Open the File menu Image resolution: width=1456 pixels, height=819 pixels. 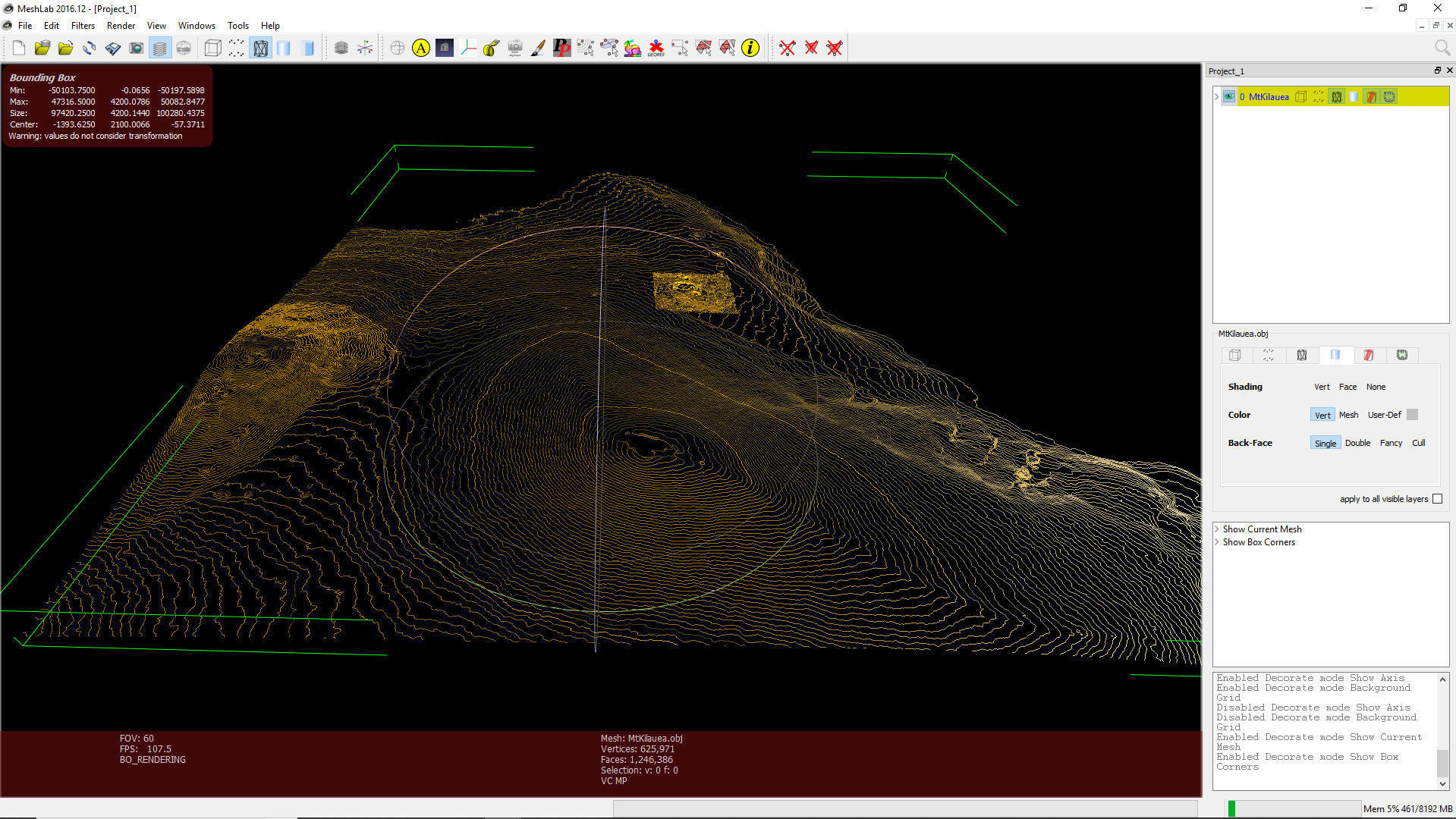point(25,26)
